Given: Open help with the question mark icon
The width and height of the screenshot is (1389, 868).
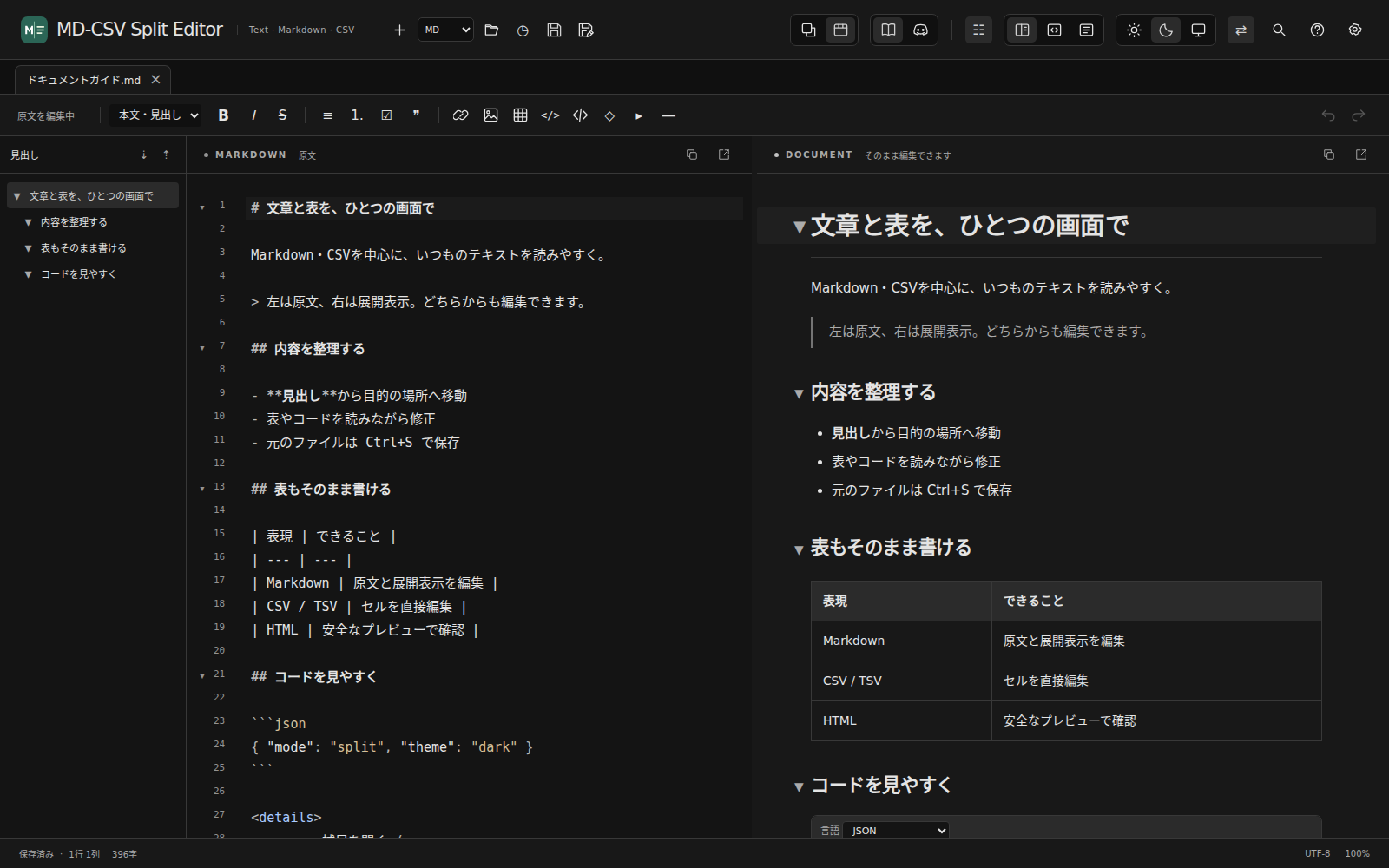Looking at the screenshot, I should coord(1317,30).
